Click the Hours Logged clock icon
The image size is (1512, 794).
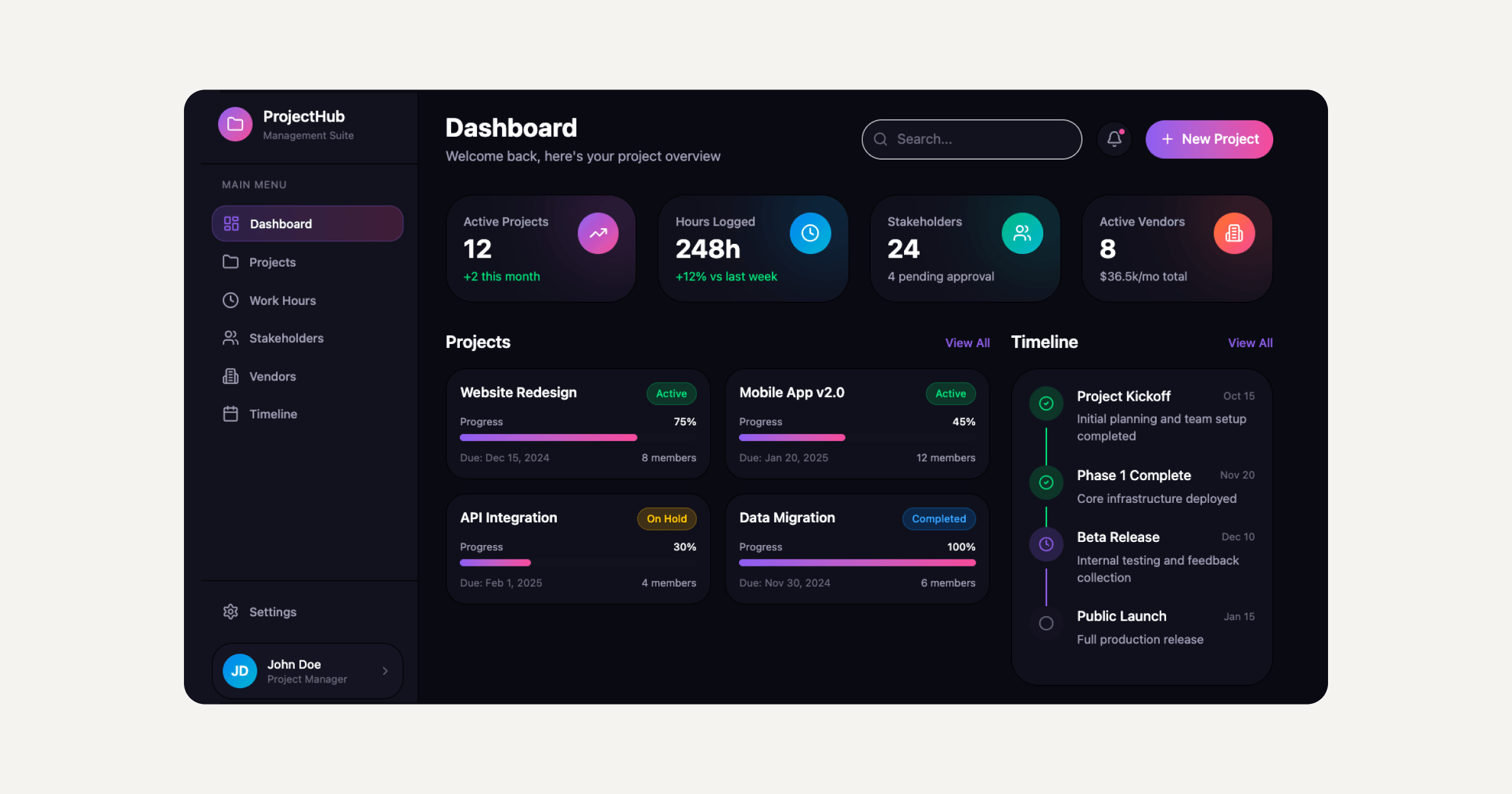coord(810,233)
